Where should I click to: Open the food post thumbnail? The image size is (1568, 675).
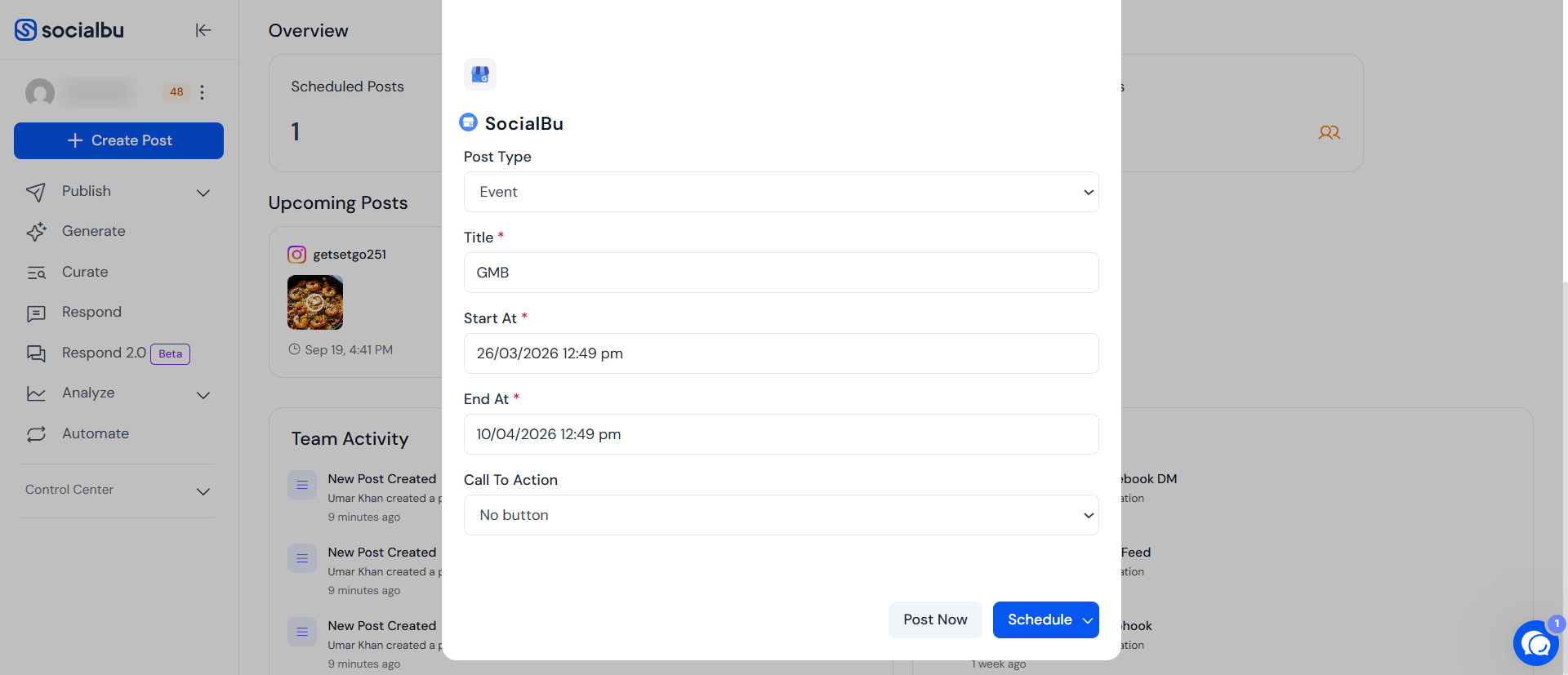pos(315,302)
